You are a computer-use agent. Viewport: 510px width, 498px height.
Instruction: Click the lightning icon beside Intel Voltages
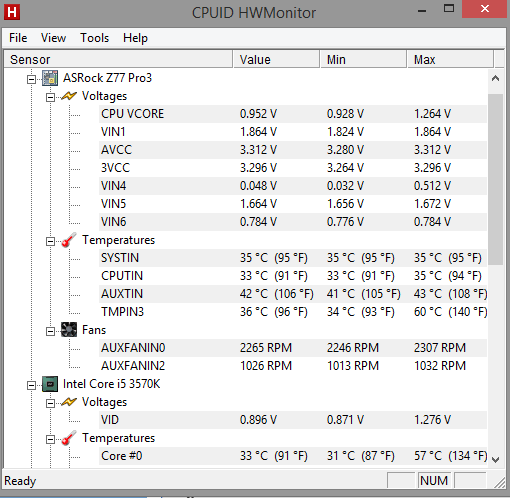point(69,402)
